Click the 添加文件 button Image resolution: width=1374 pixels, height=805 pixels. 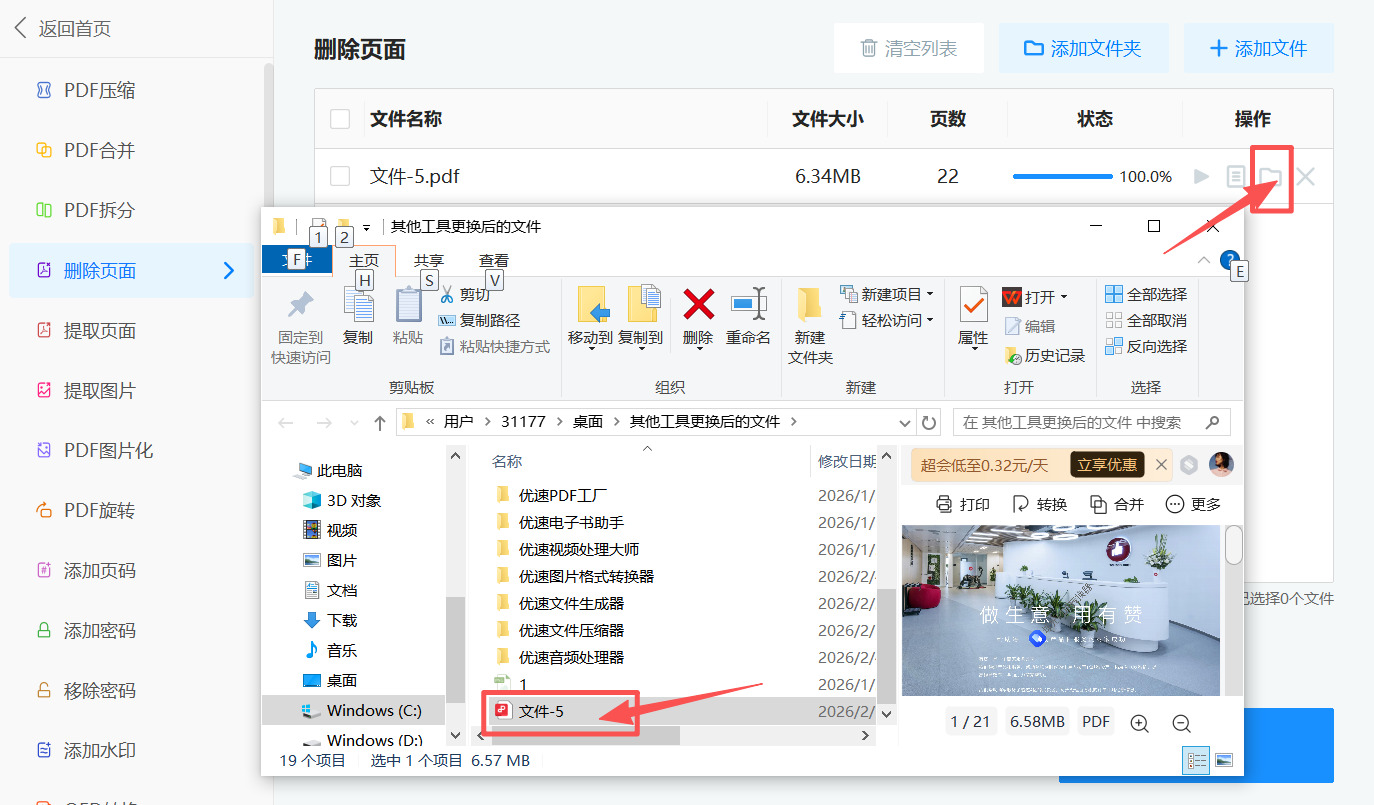point(1259,47)
